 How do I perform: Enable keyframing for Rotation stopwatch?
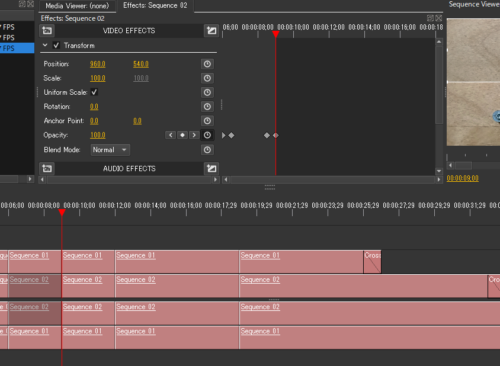[x=207, y=107]
